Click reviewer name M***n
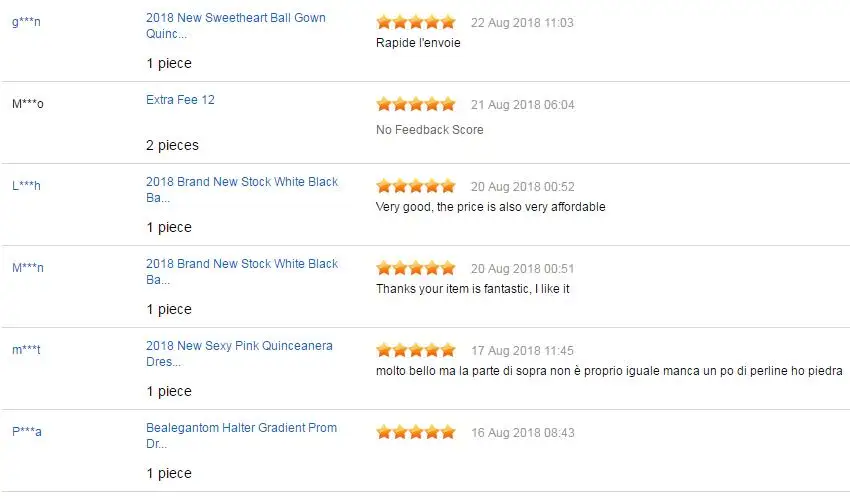Viewport: 850px width, 499px height. [x=28, y=268]
